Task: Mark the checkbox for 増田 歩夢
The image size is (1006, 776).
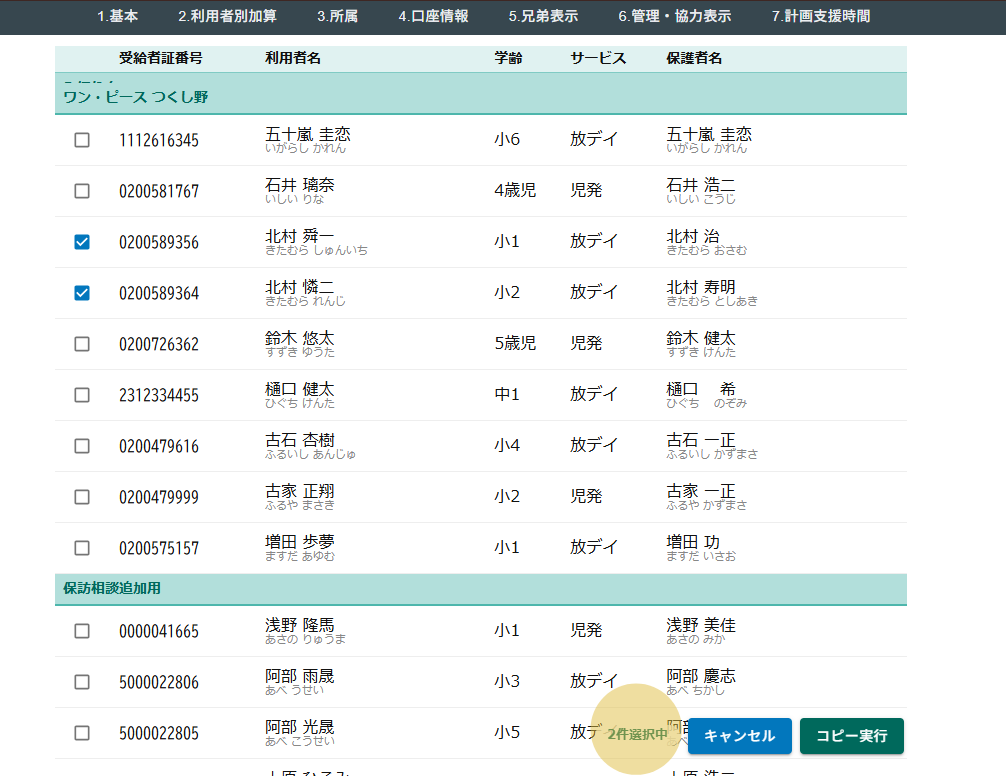Action: 82,548
